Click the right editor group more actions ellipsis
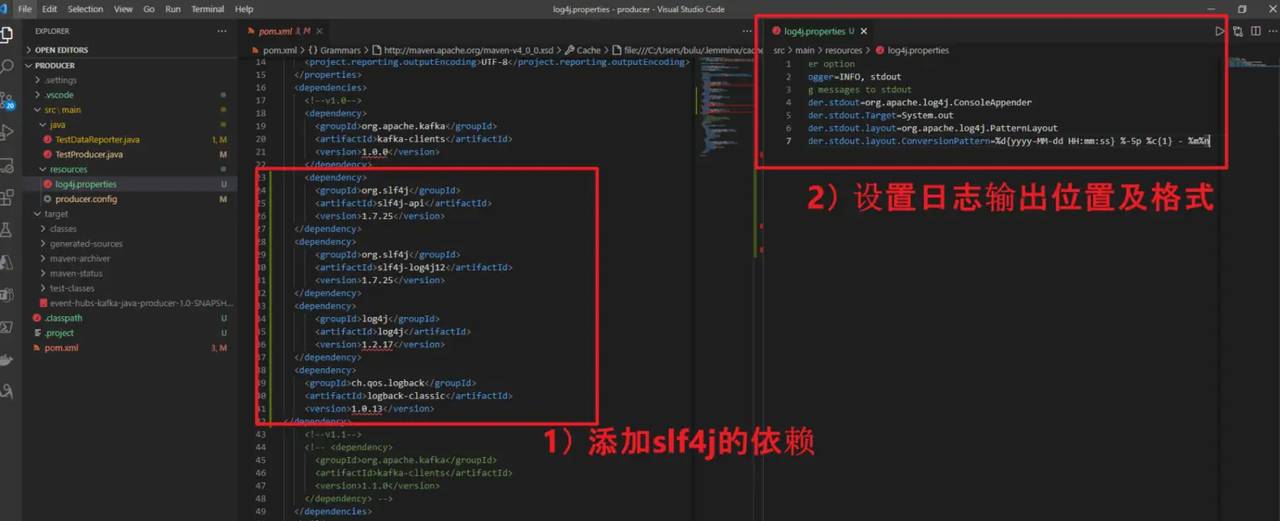Viewport: 1280px width, 521px height. [1273, 31]
